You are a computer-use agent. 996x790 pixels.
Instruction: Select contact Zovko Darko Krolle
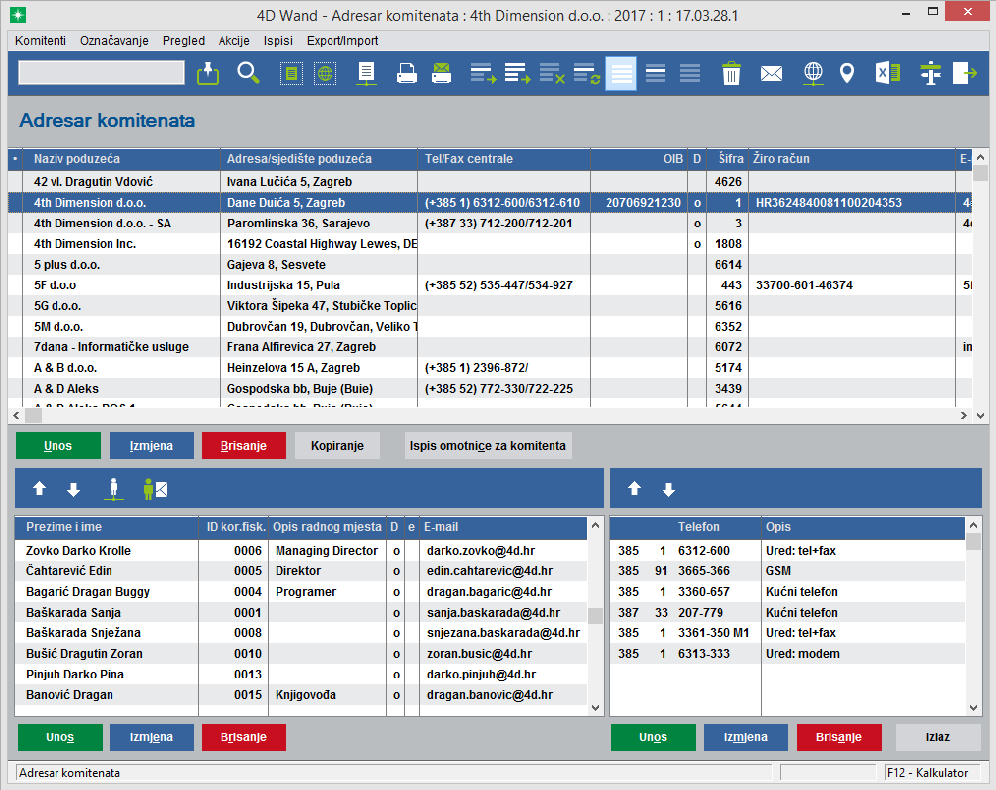(x=301, y=551)
